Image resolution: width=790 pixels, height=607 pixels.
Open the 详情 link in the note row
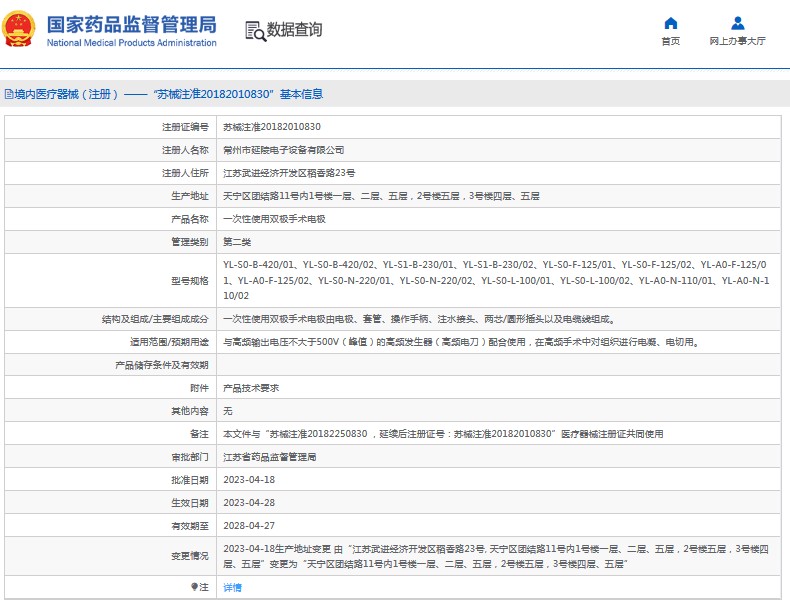pos(232,588)
